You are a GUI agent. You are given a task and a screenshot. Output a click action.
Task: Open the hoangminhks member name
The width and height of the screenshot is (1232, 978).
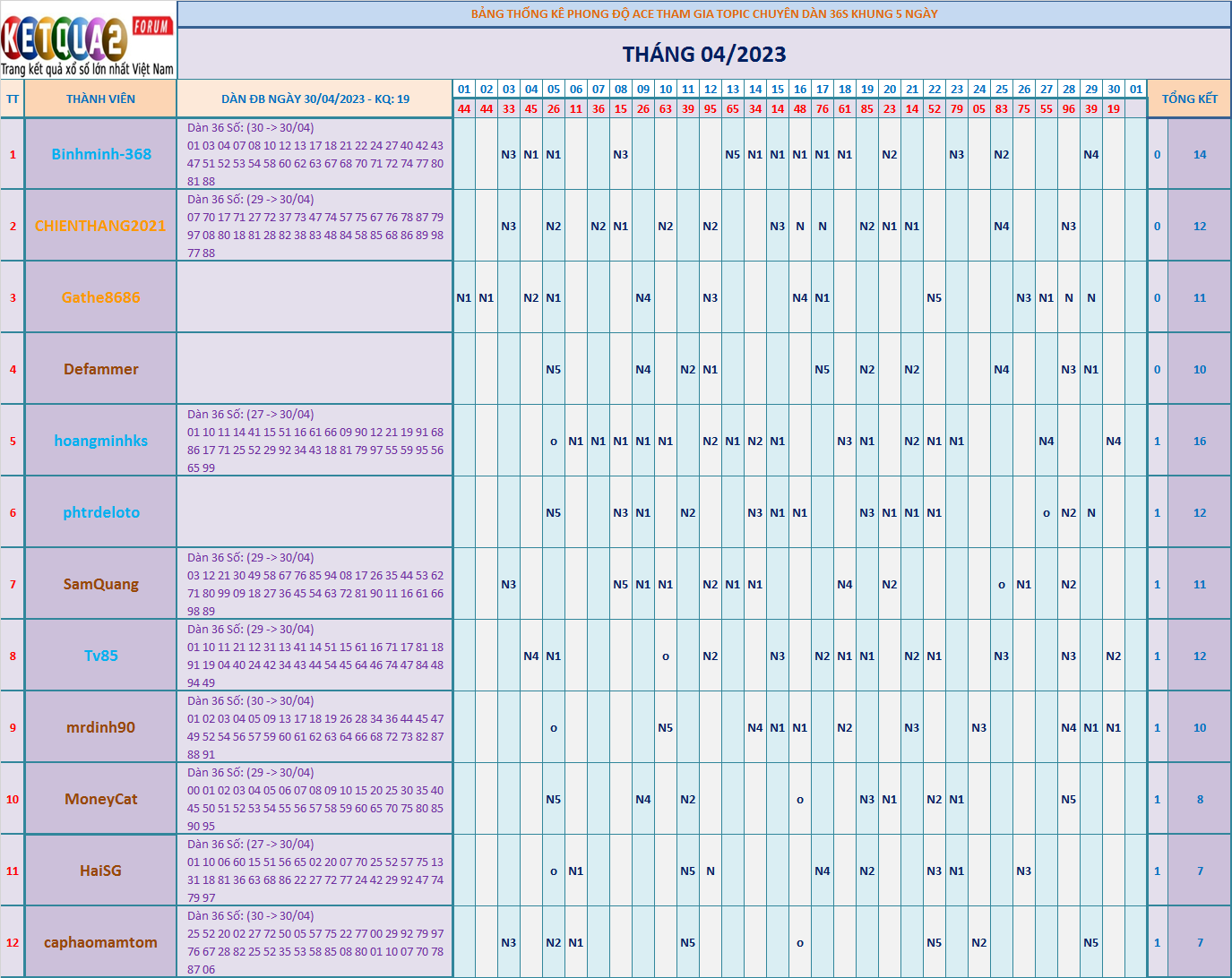[101, 441]
